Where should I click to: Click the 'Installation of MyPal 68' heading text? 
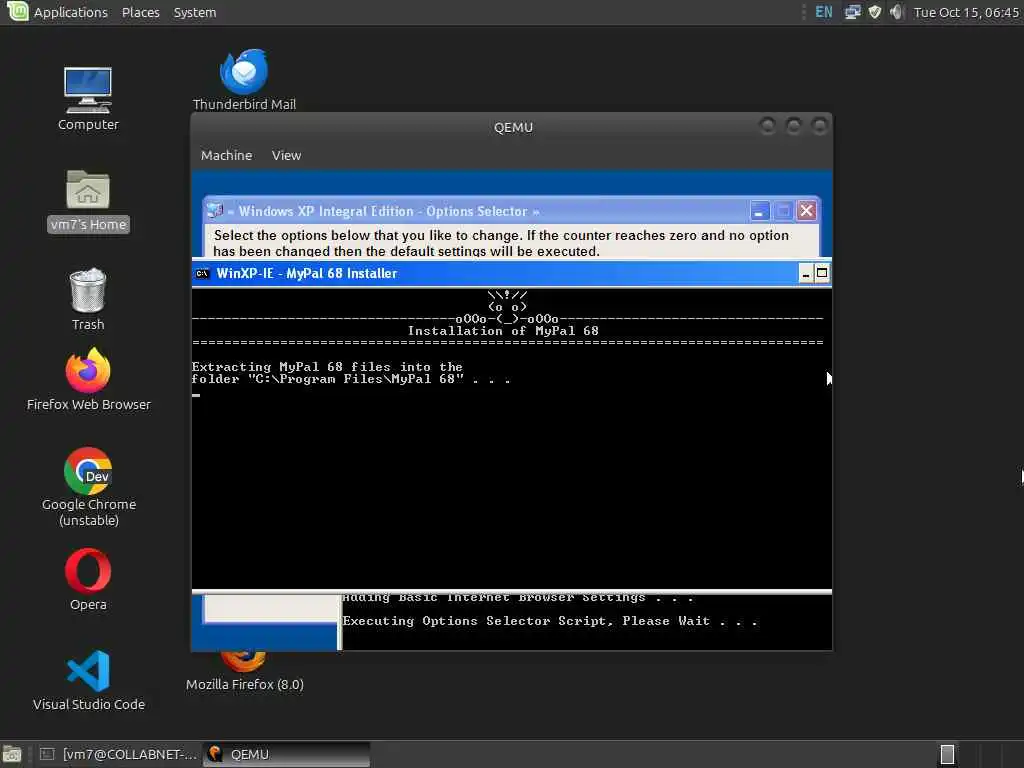click(x=503, y=331)
